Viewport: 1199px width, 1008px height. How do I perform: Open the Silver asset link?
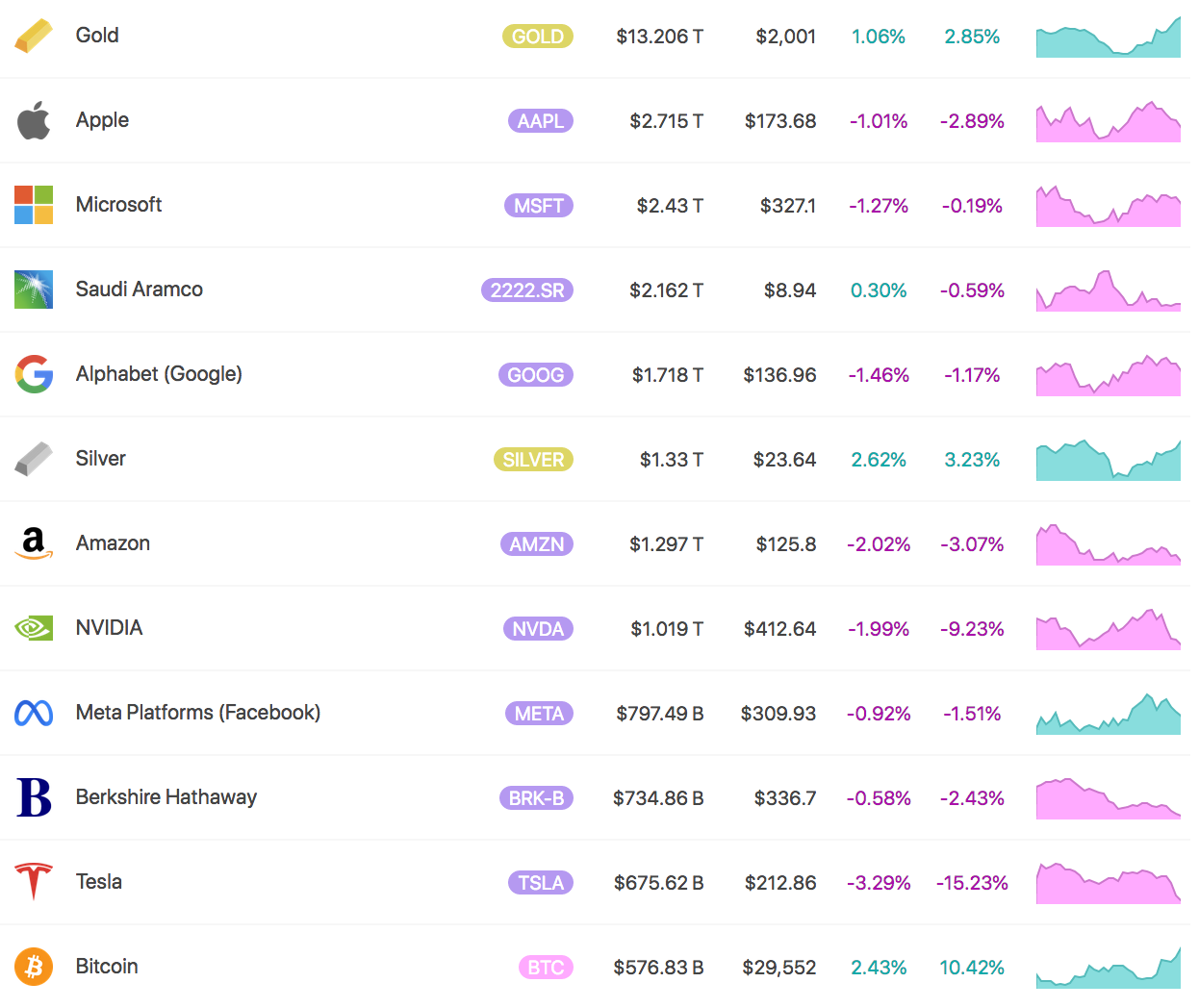tap(101, 459)
